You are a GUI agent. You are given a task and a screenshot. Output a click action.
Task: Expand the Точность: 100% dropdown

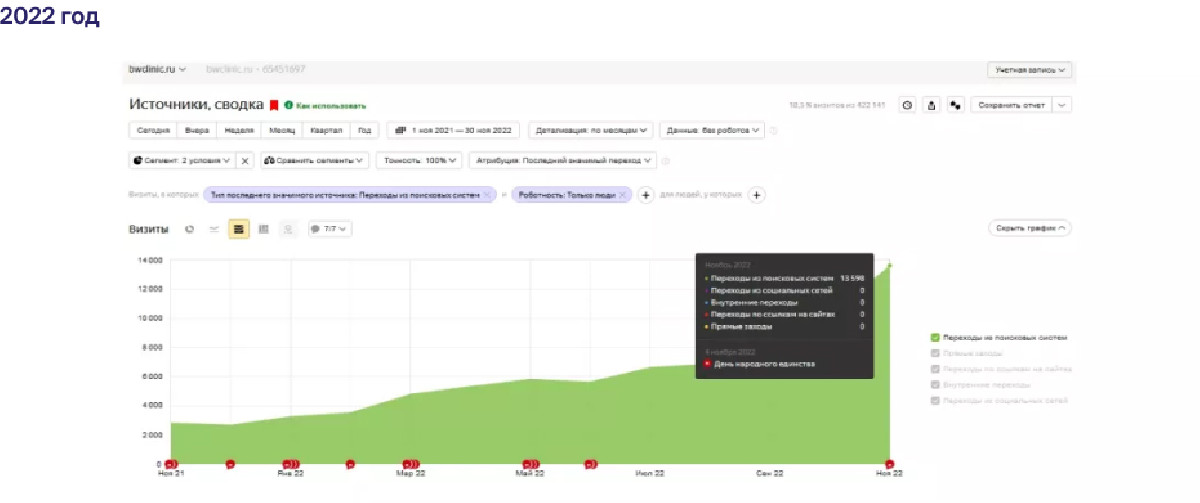[420, 160]
